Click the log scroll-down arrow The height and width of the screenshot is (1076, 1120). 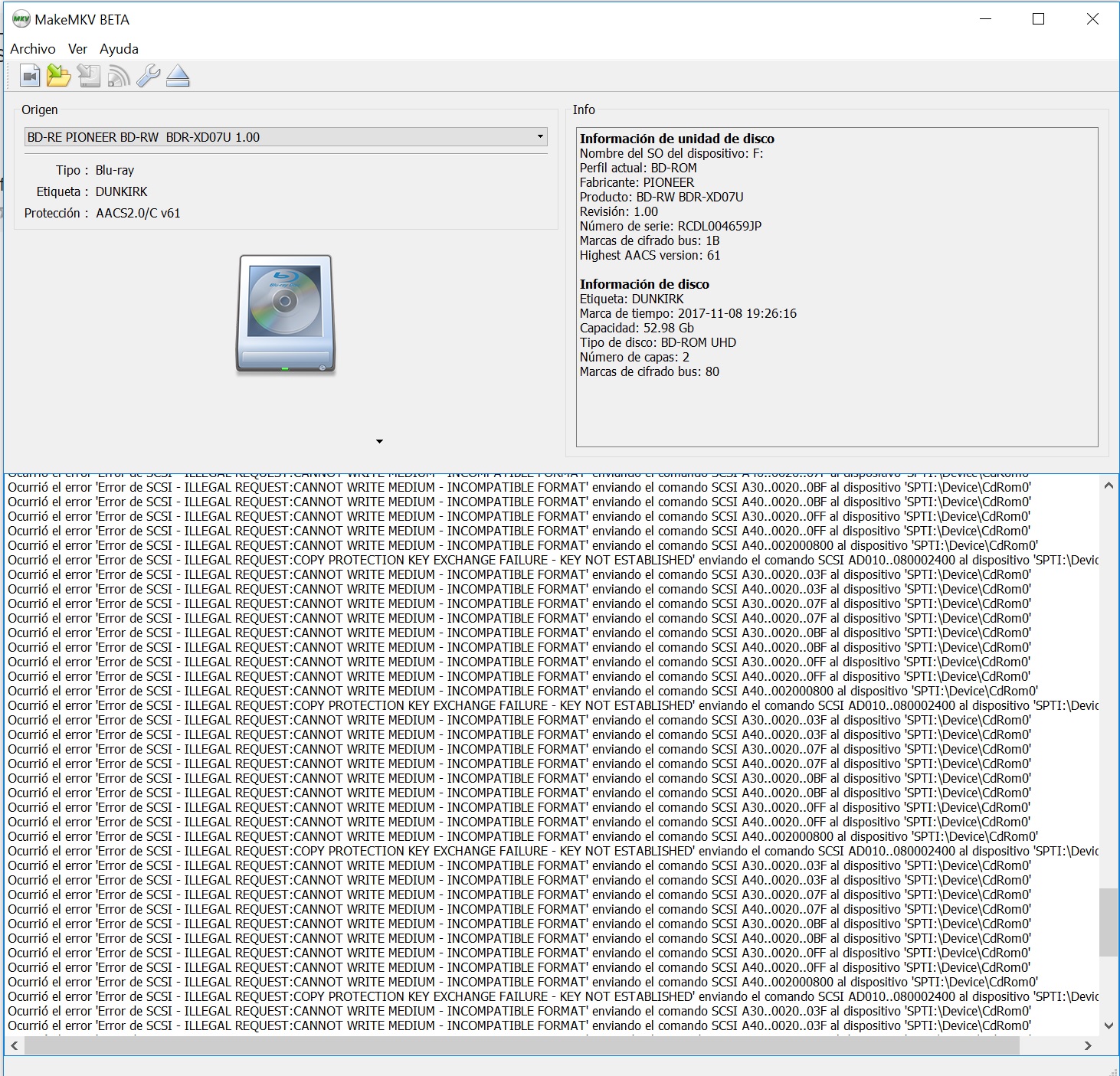coord(1109,1025)
